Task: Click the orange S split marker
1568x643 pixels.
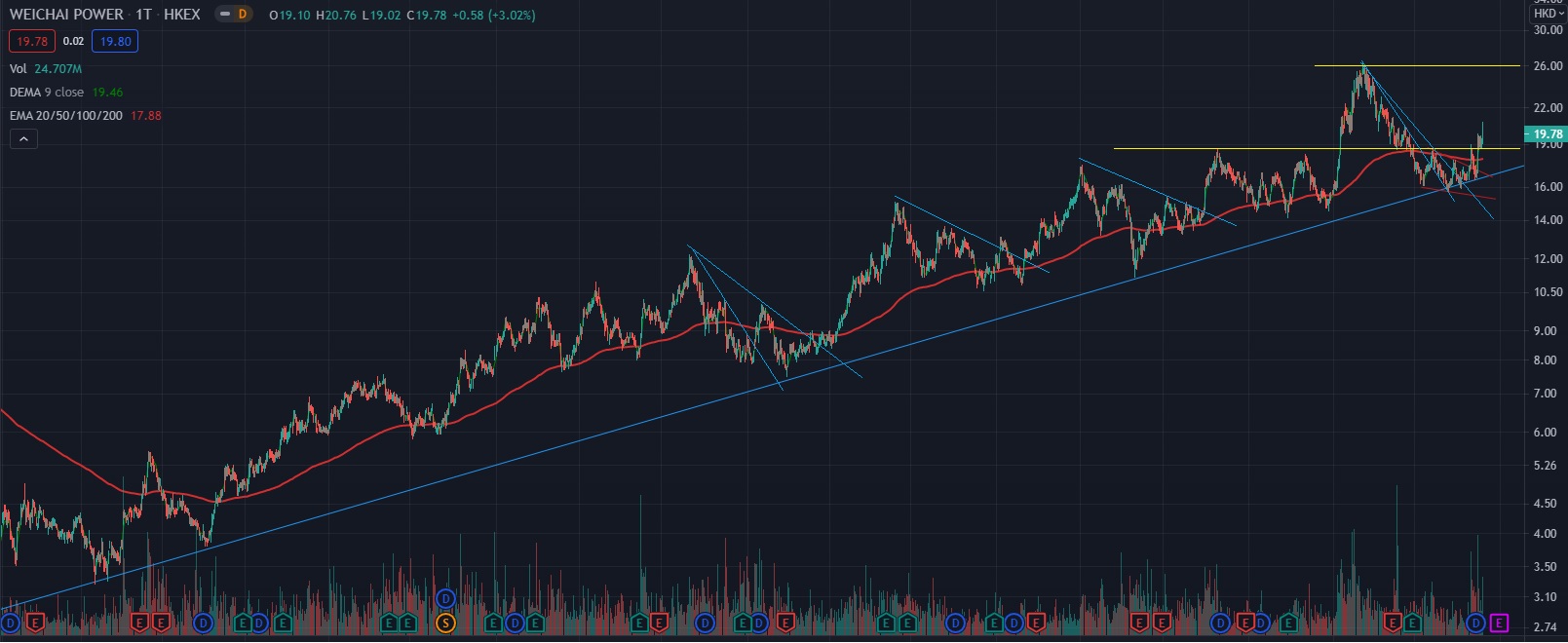Action: pos(445,623)
